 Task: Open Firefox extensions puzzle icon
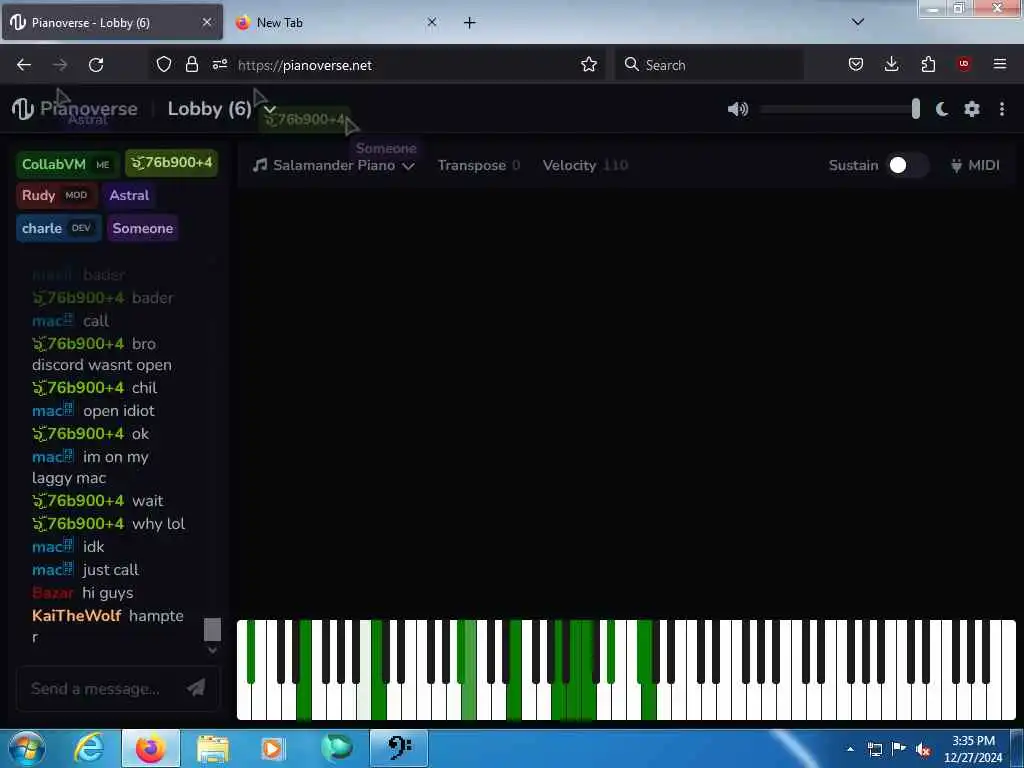pyautogui.click(x=928, y=65)
